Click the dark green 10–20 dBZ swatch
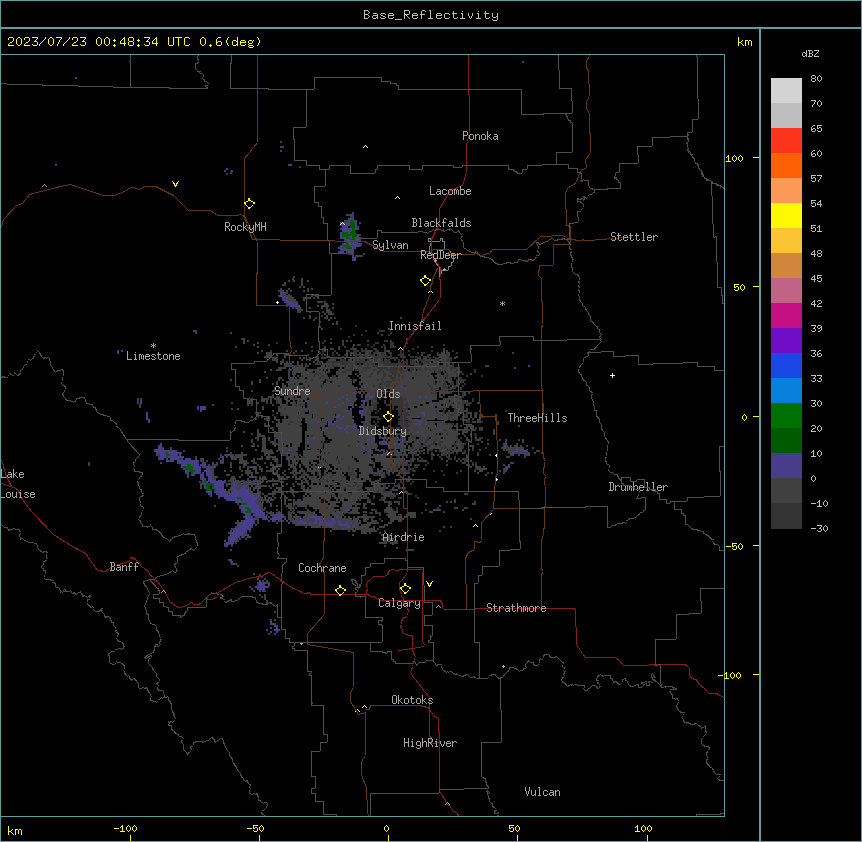 click(786, 440)
